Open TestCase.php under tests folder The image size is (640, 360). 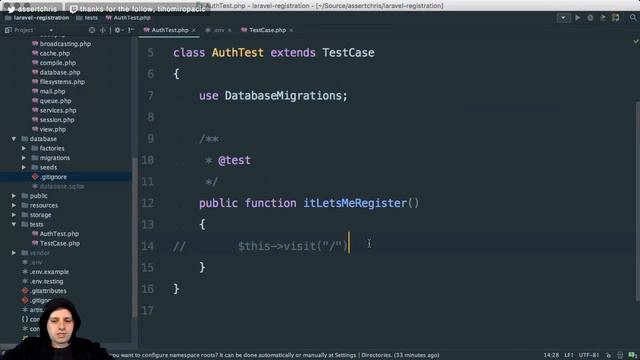pos(60,244)
